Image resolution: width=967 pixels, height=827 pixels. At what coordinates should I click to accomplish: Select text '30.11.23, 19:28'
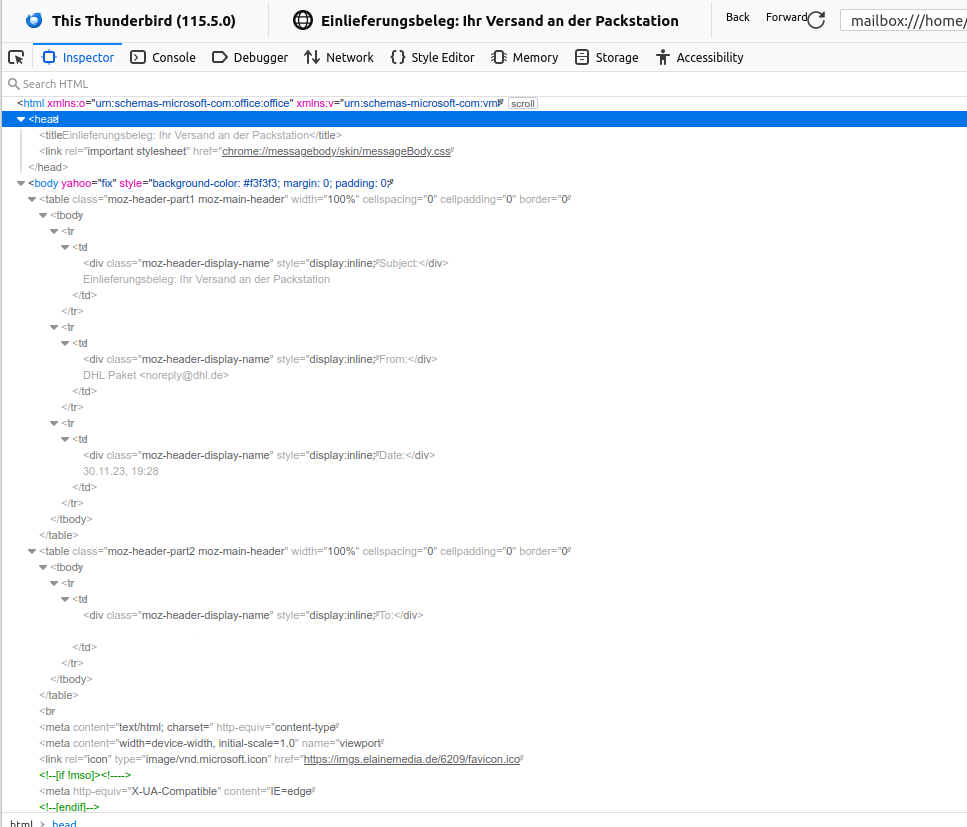(121, 471)
